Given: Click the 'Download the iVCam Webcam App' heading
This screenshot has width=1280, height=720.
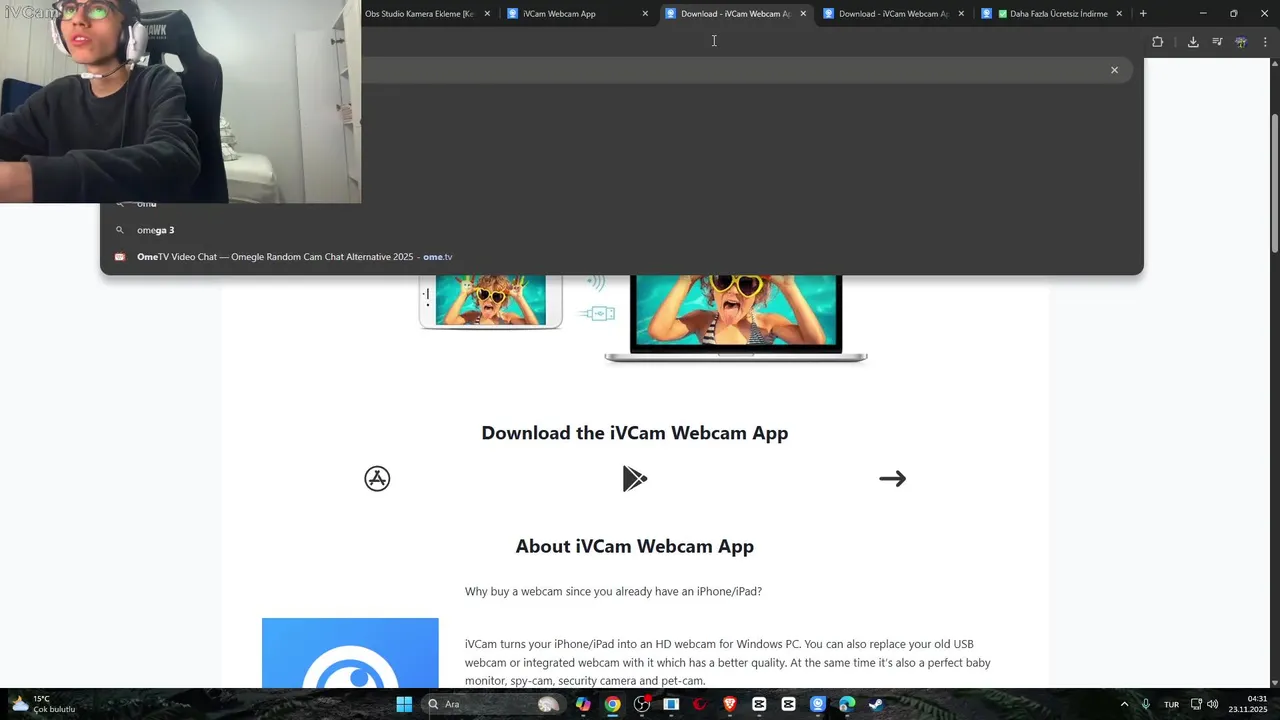Looking at the screenshot, I should click(x=635, y=433).
